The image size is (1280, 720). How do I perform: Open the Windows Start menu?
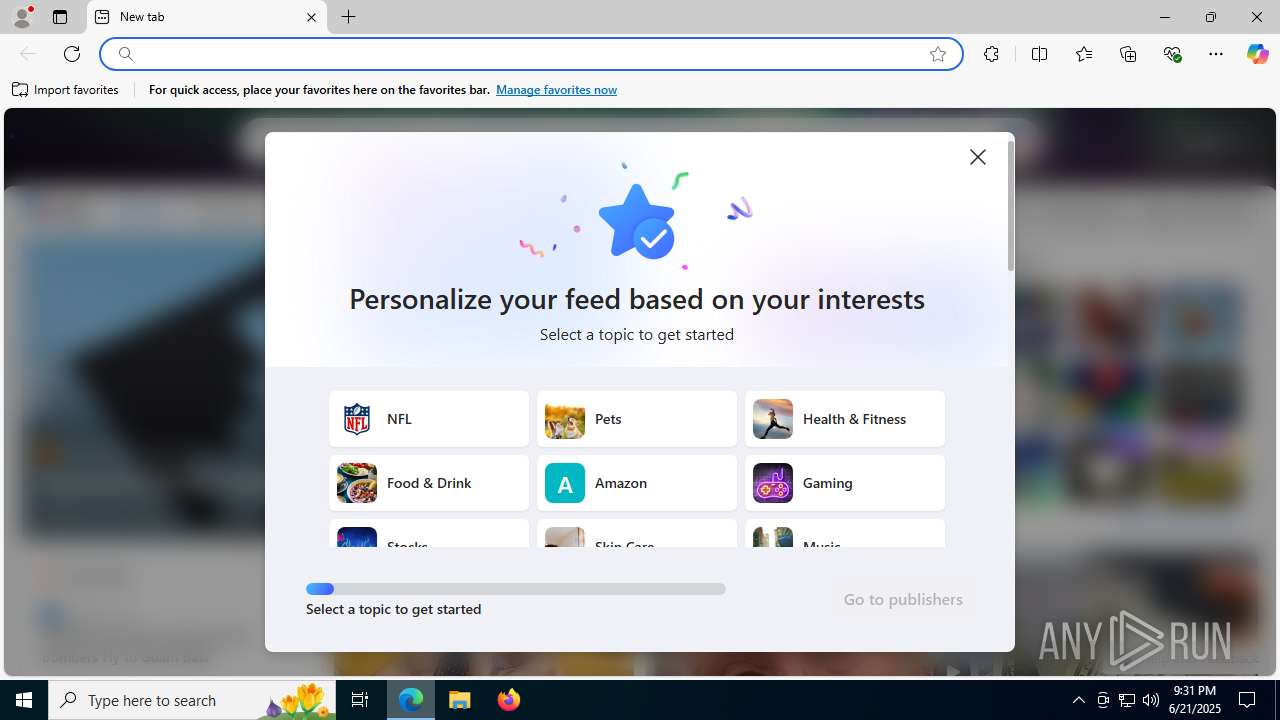coord(24,700)
